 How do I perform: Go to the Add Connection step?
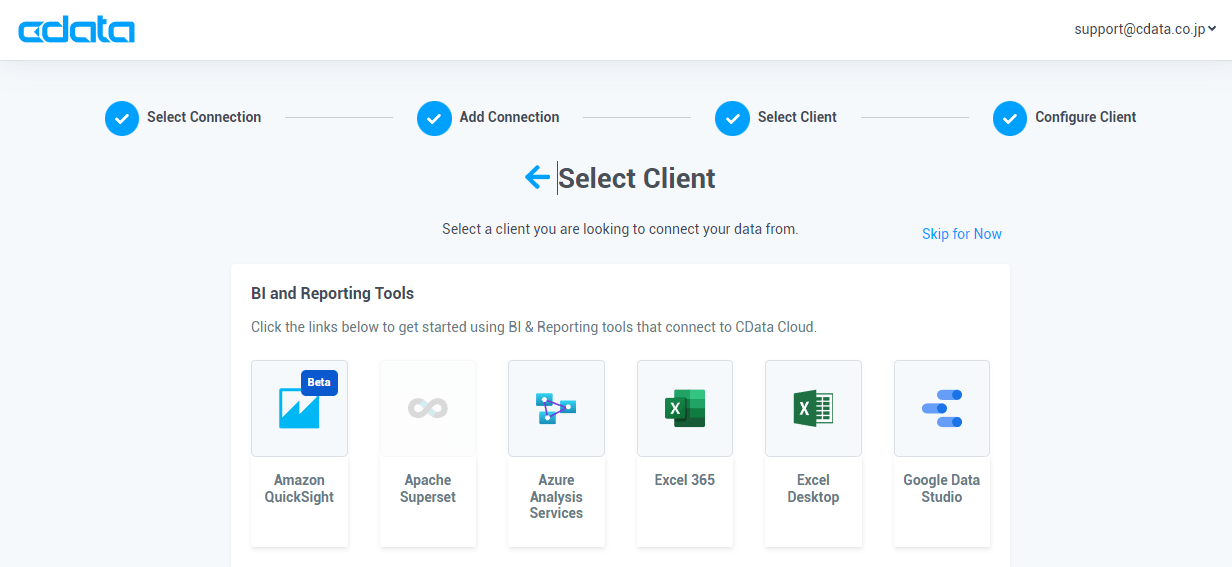509,117
